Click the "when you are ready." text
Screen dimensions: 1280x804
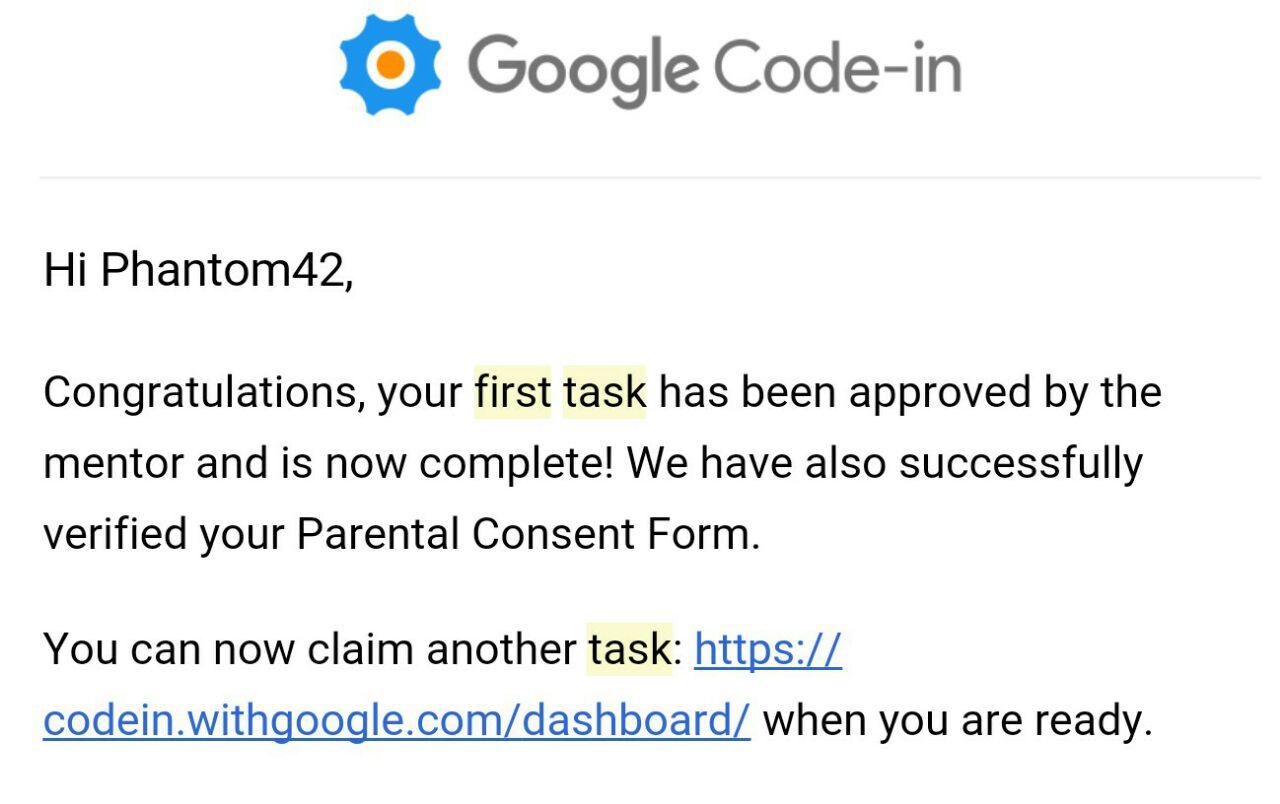958,722
